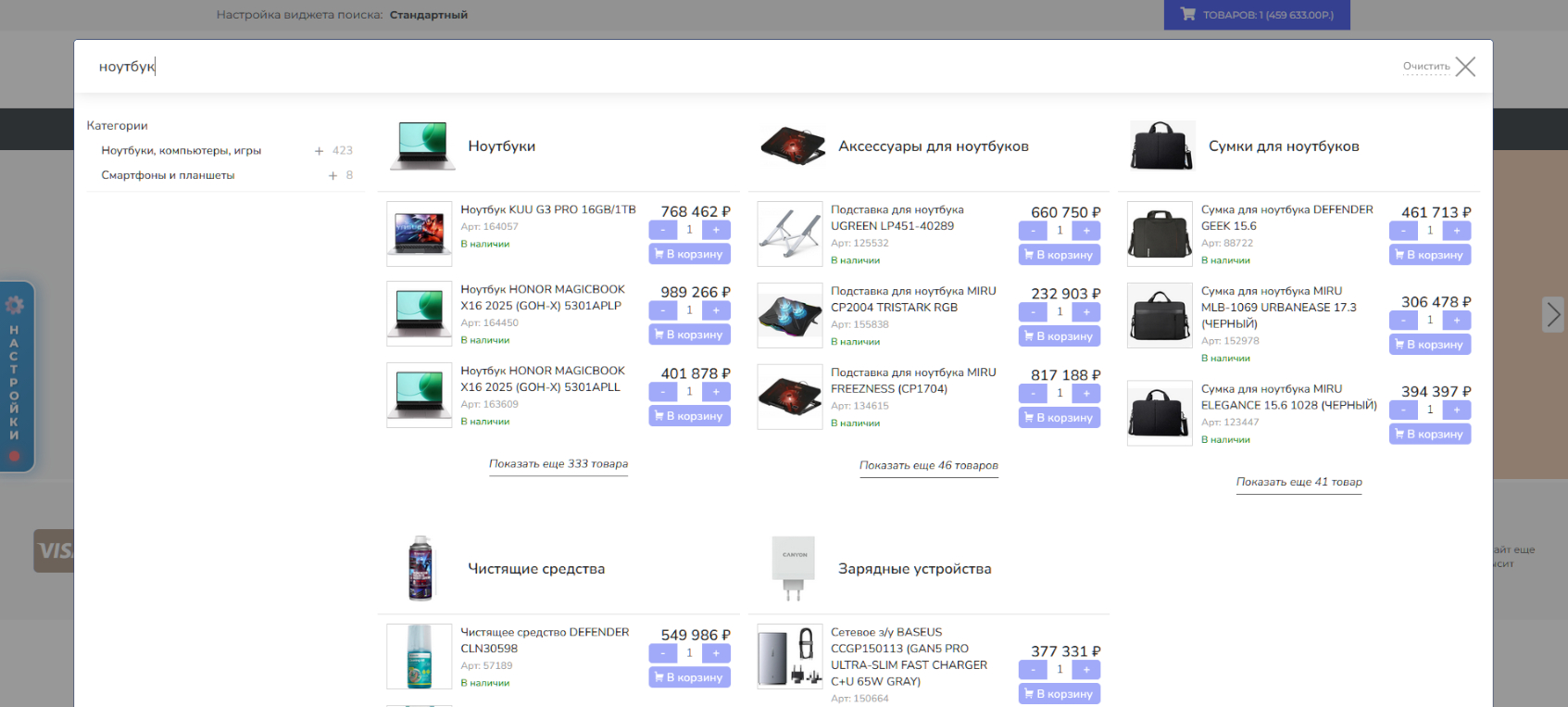The image size is (1568, 707).
Task: Show 333 more laptop products
Action: tap(558, 464)
